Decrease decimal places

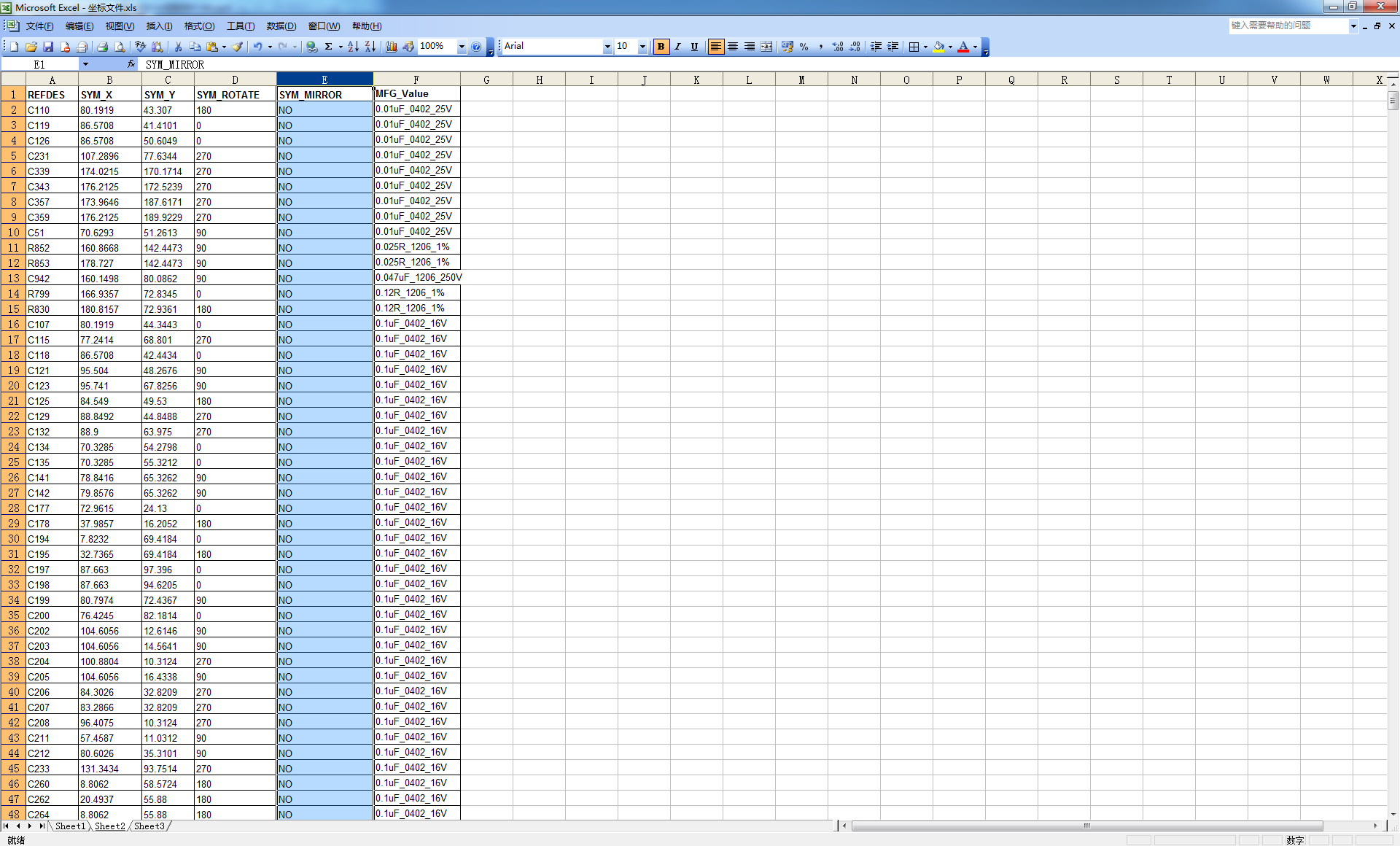point(855,47)
